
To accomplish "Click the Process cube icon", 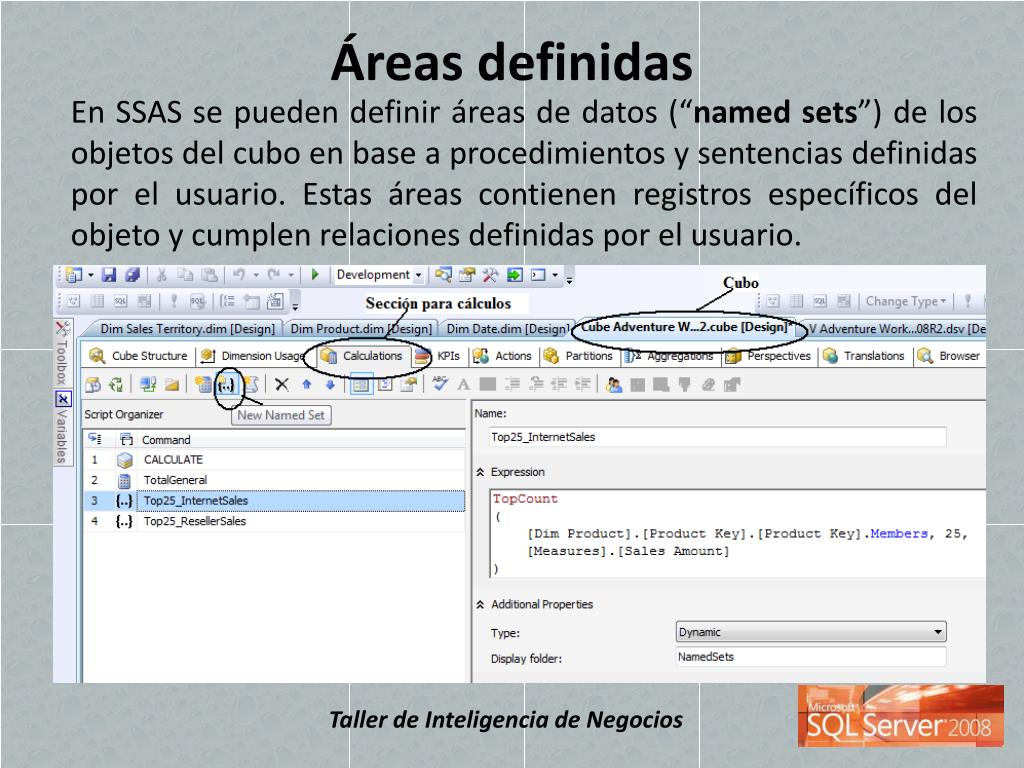I will click(x=93, y=385).
